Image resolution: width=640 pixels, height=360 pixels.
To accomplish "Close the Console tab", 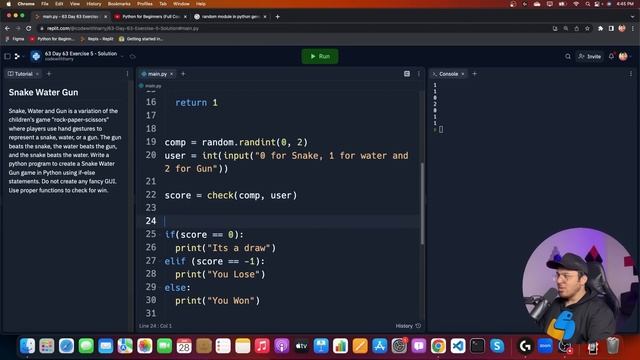I will click(x=463, y=74).
